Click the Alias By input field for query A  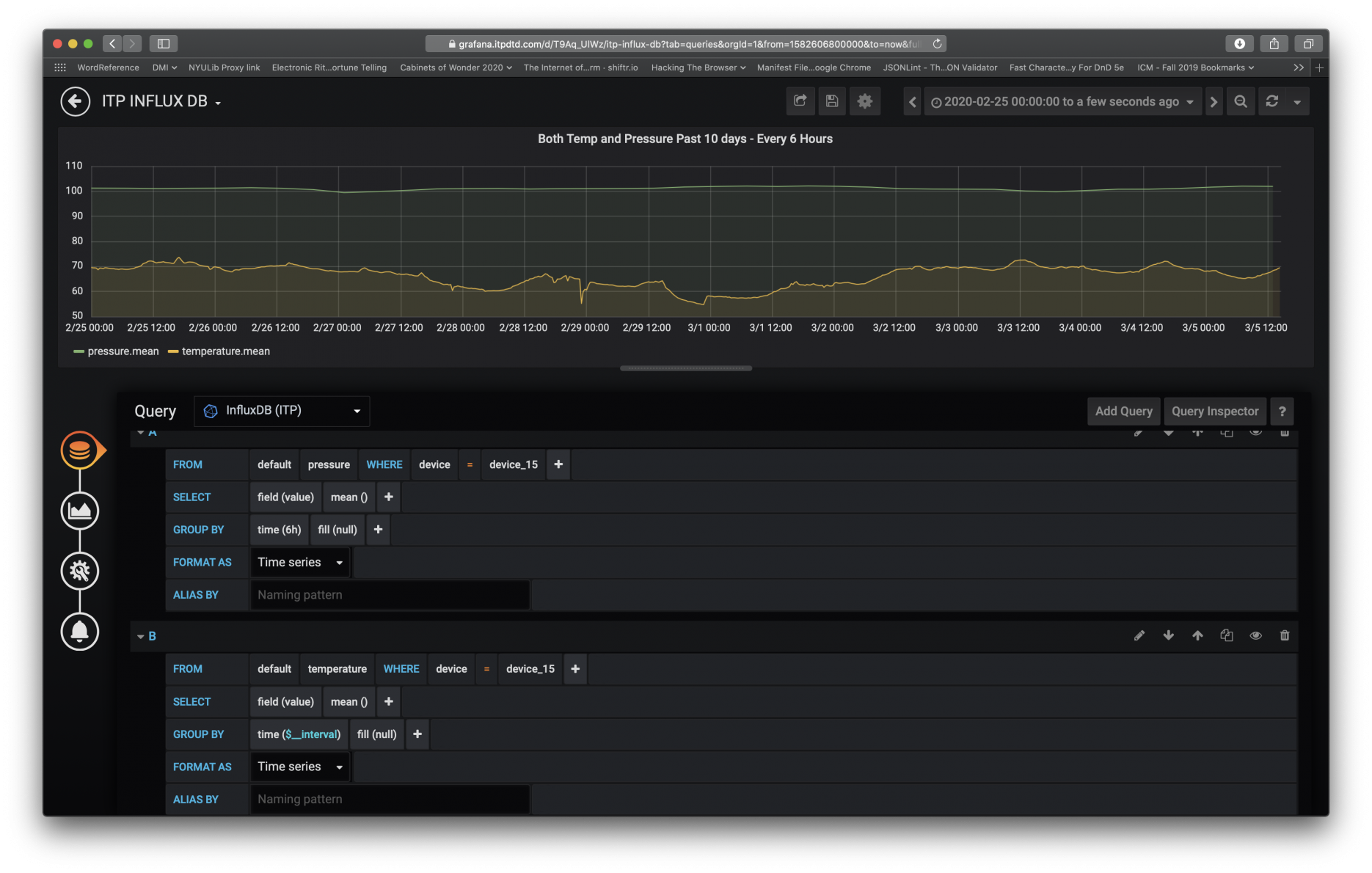click(x=390, y=595)
